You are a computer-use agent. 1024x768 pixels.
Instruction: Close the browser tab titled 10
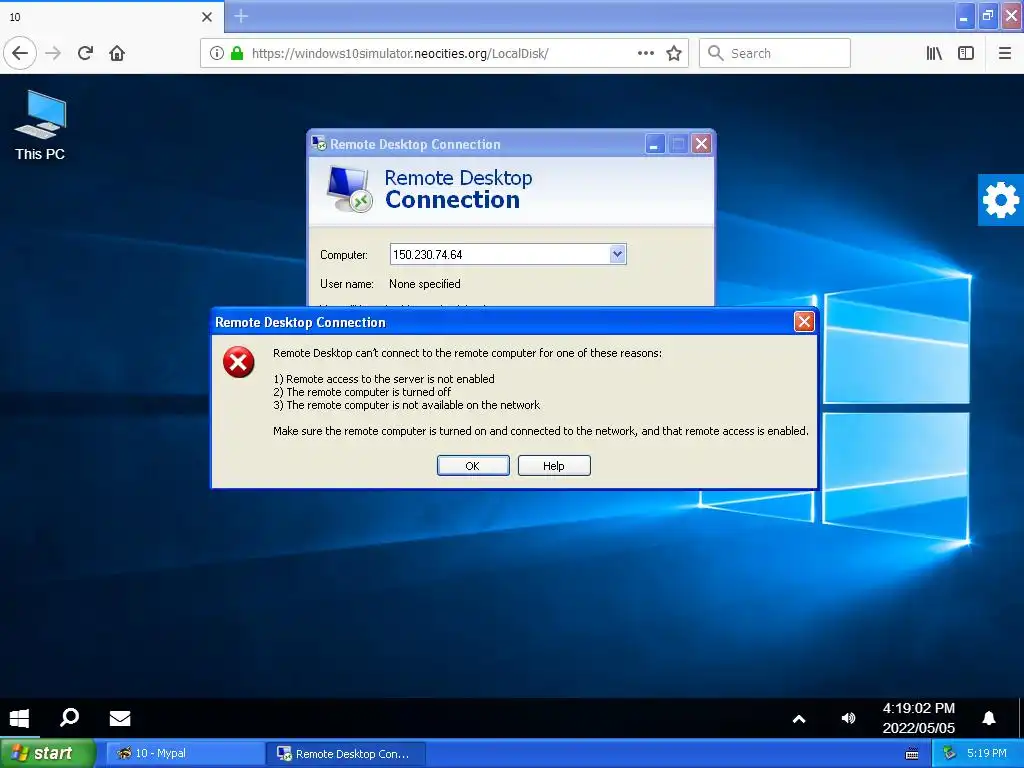pos(207,17)
